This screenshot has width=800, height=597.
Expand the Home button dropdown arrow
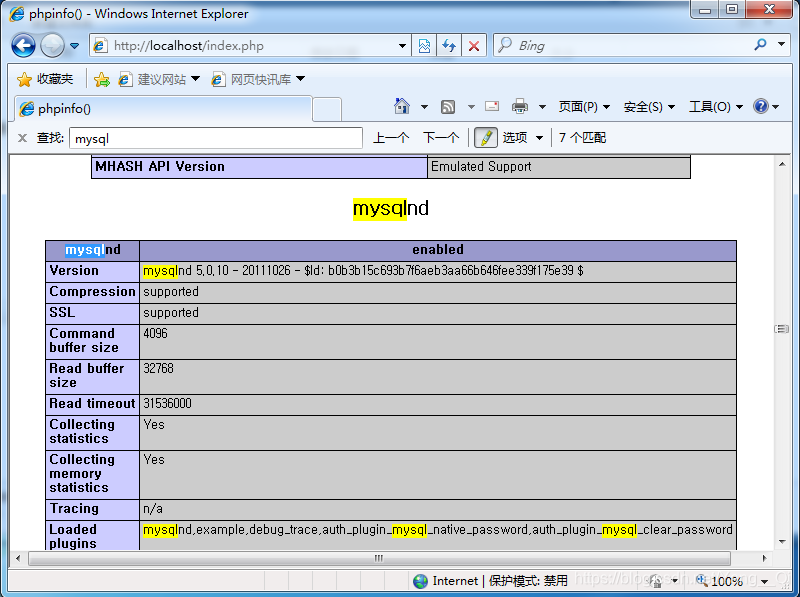coord(424,107)
